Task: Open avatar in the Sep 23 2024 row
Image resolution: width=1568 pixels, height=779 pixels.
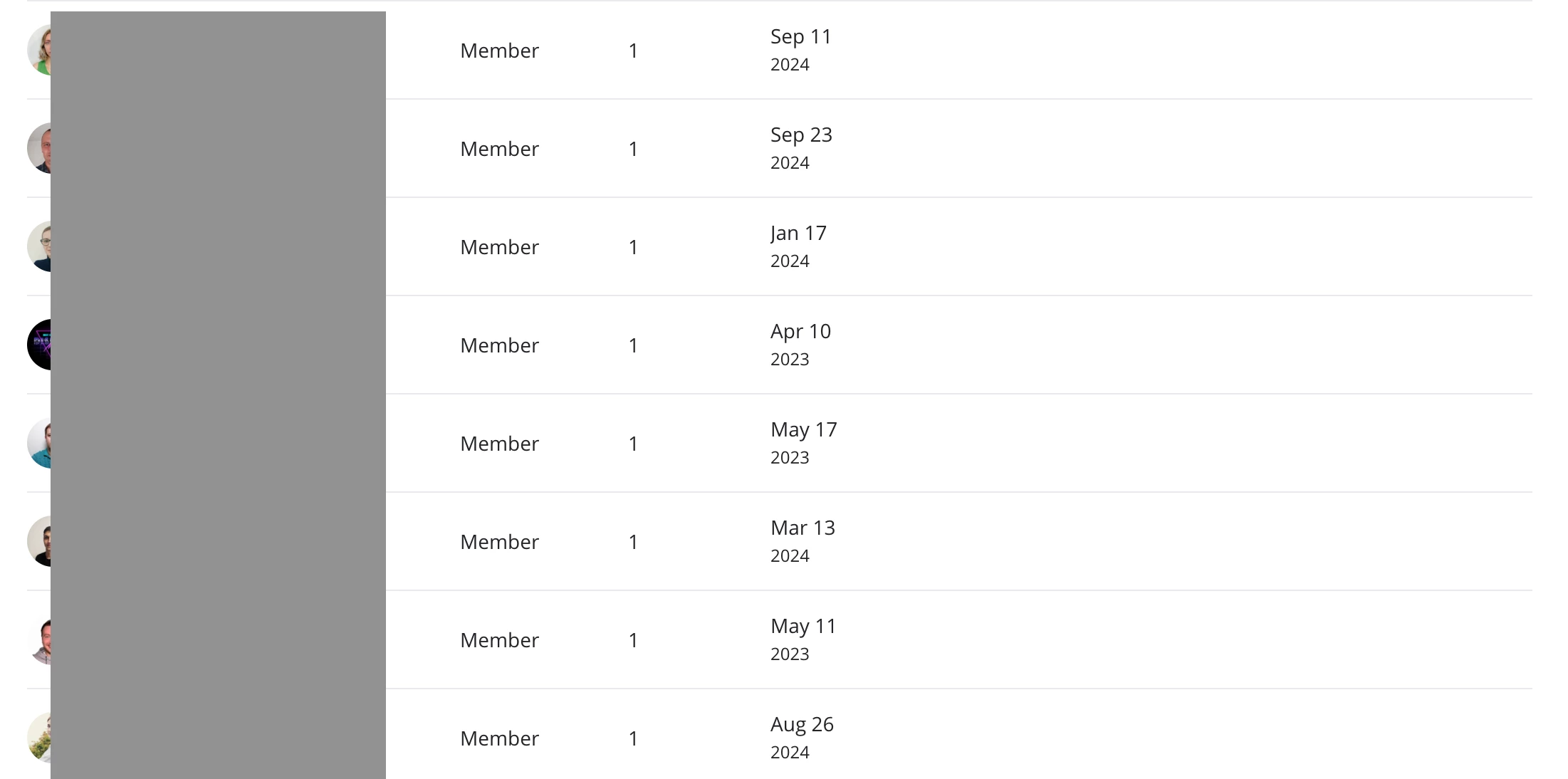Action: coord(39,148)
